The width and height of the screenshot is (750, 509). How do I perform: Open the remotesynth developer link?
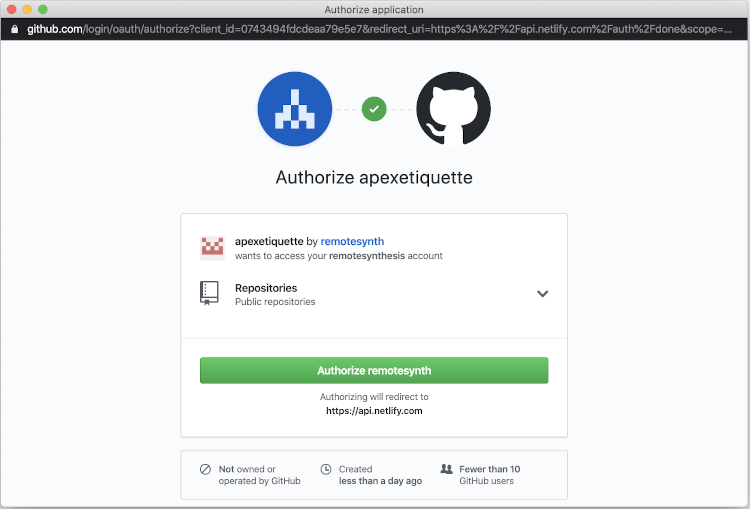pyautogui.click(x=352, y=241)
